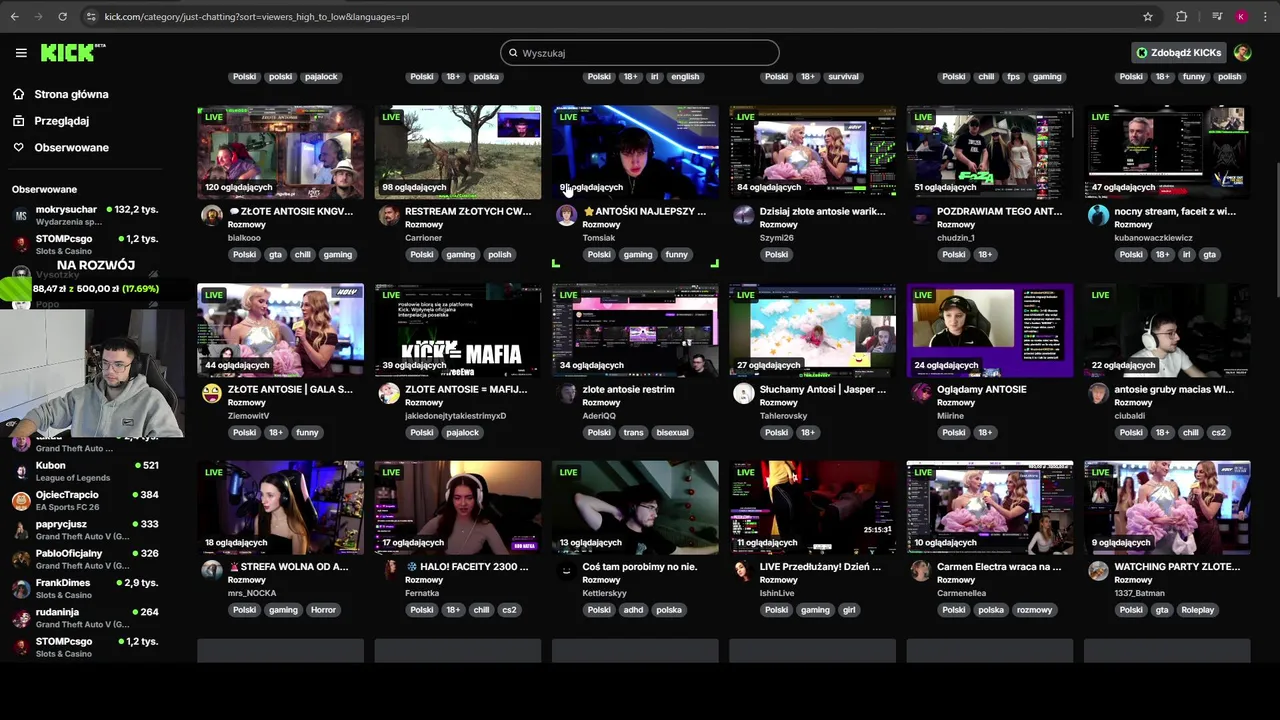Open Szymi26 streamer avatar
The image size is (1280, 720).
point(743,215)
